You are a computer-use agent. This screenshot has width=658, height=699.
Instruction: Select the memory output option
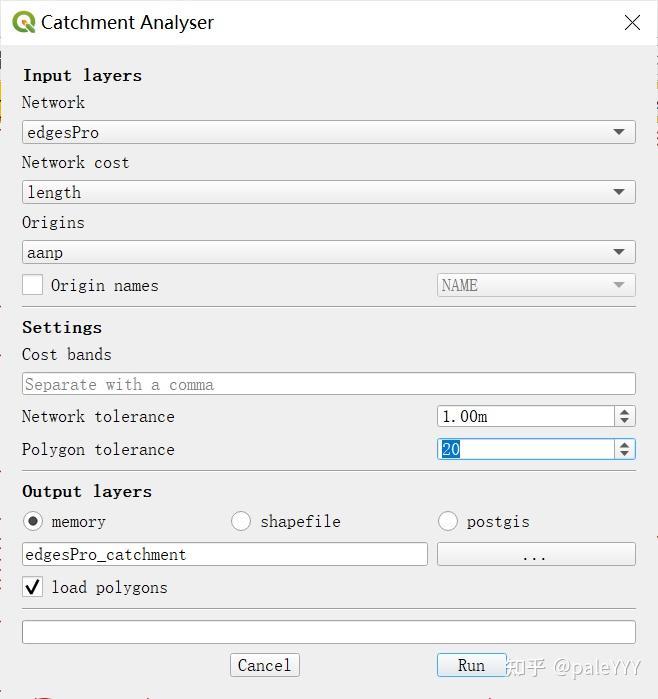coord(33,521)
